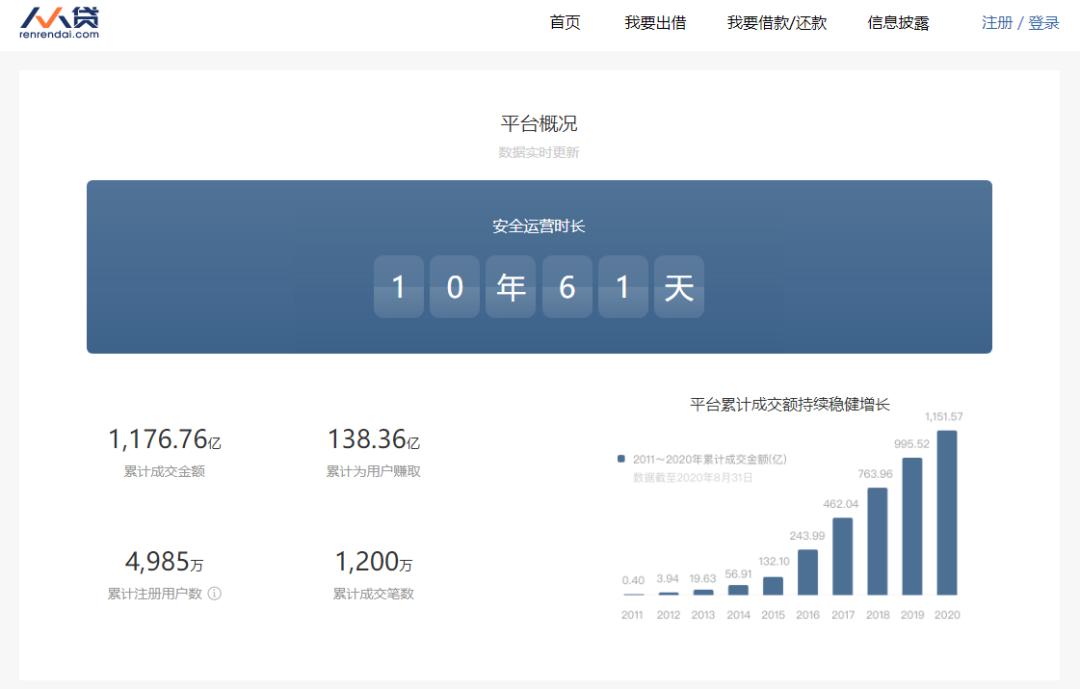The image size is (1080, 689).
Task: Click the digit tile showing 1 in years
Action: click(x=398, y=287)
